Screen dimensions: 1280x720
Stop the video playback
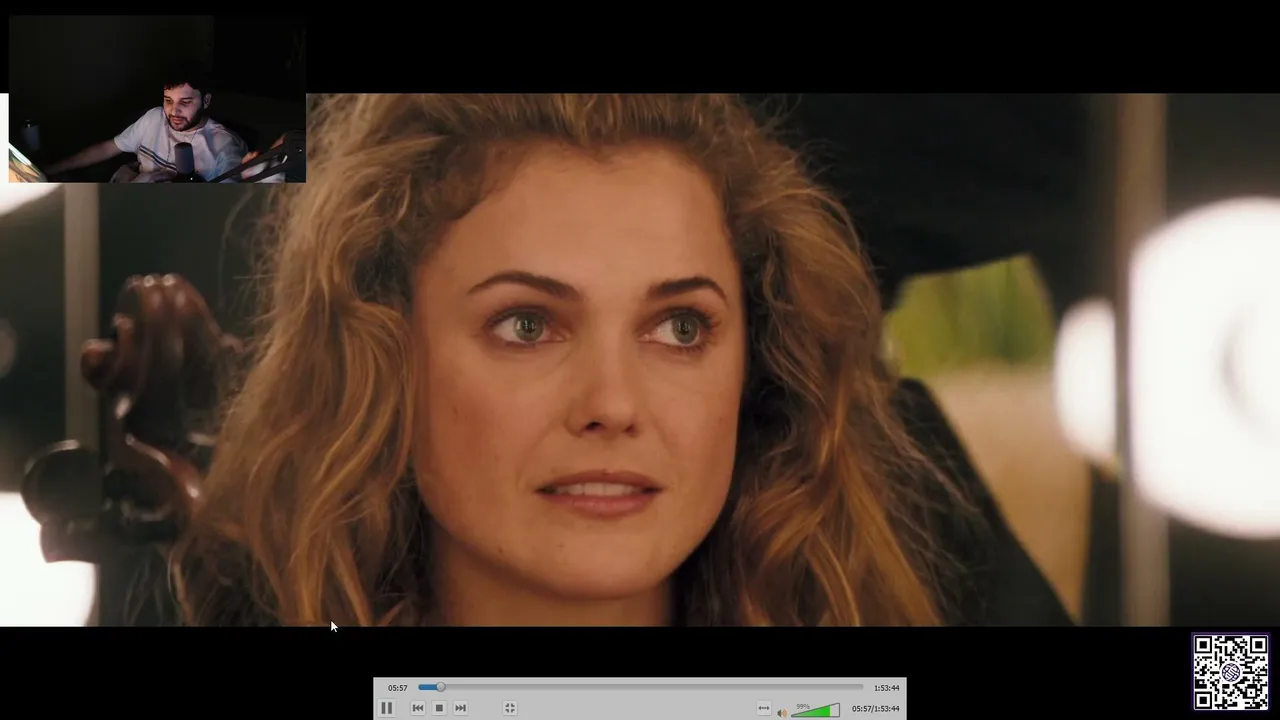point(439,708)
